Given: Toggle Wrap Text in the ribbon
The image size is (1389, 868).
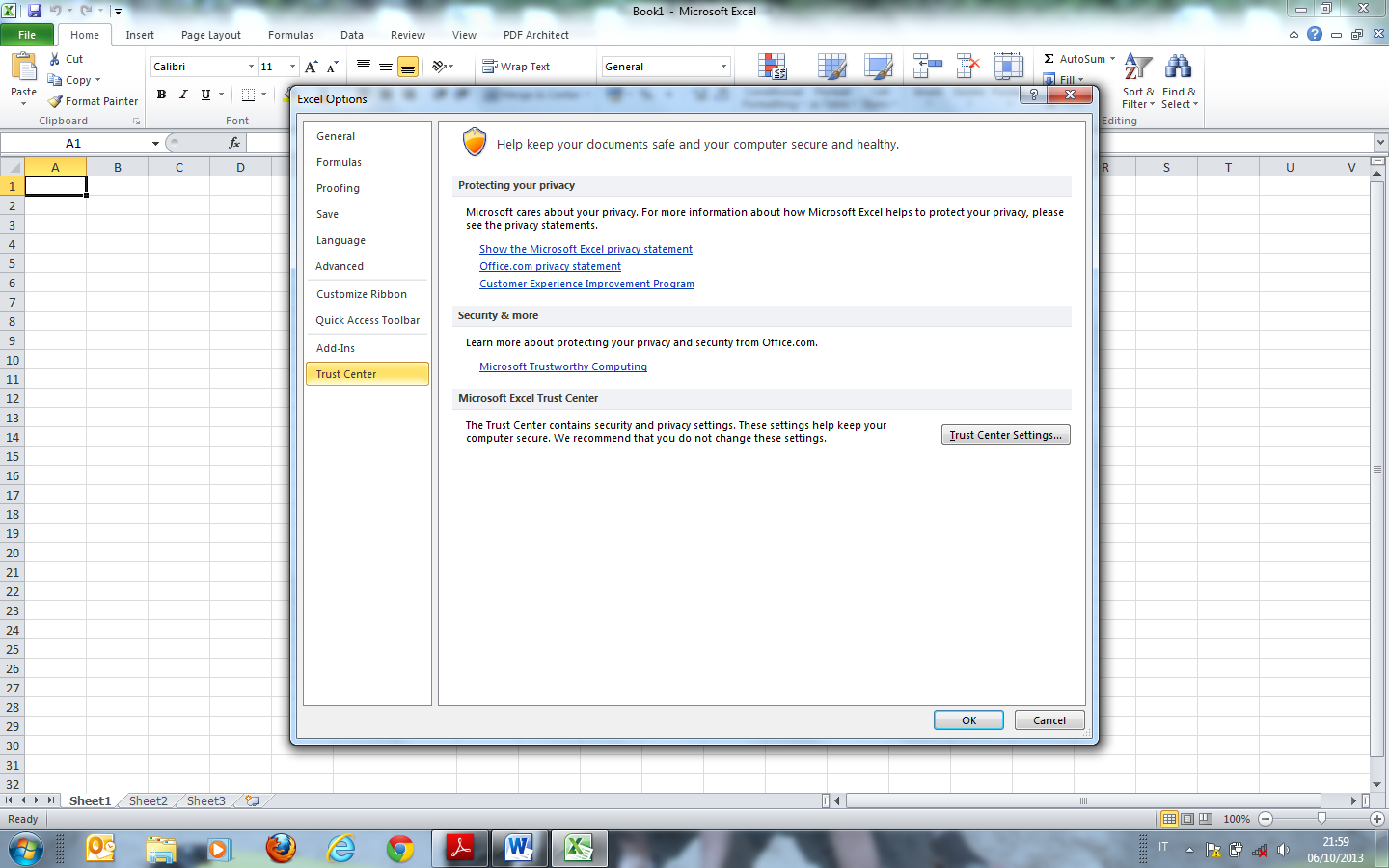Looking at the screenshot, I should 516,67.
